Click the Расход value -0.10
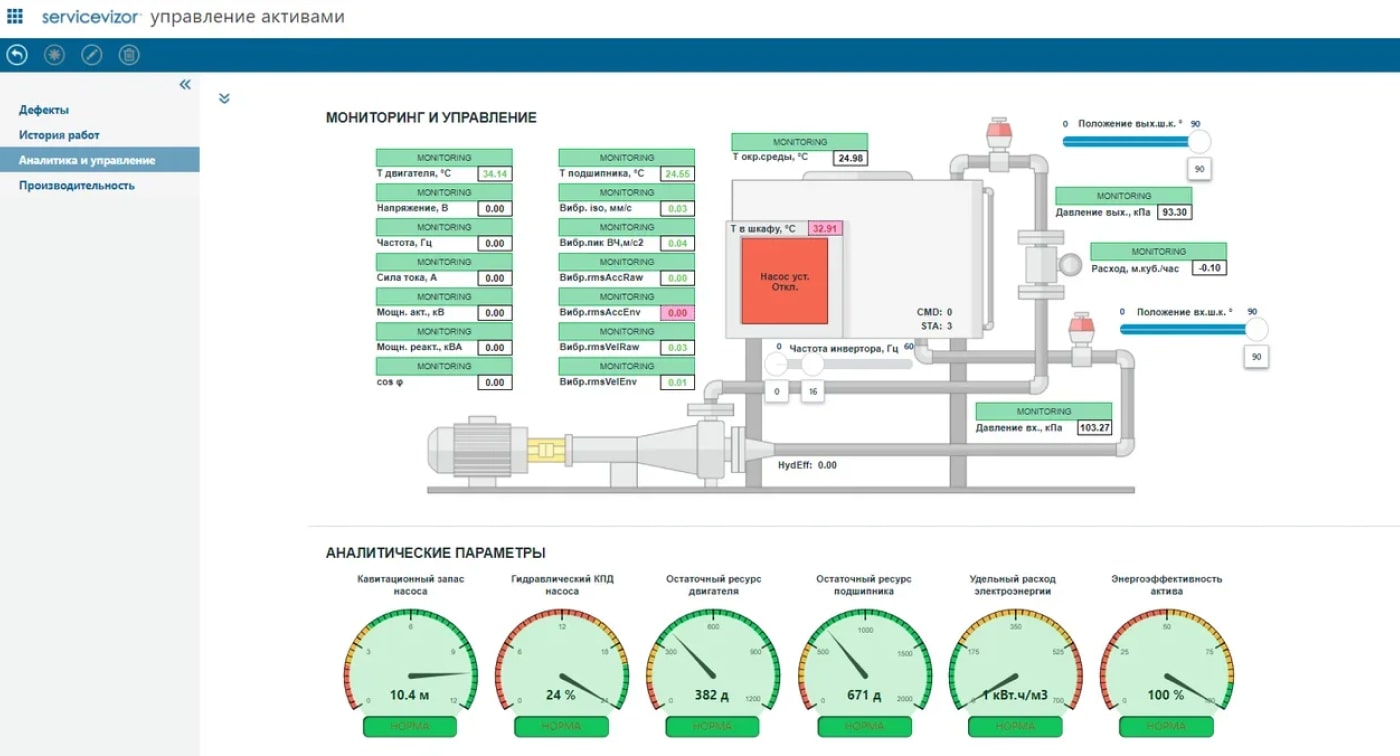The width and height of the screenshot is (1400, 756). pyautogui.click(x=1210, y=268)
